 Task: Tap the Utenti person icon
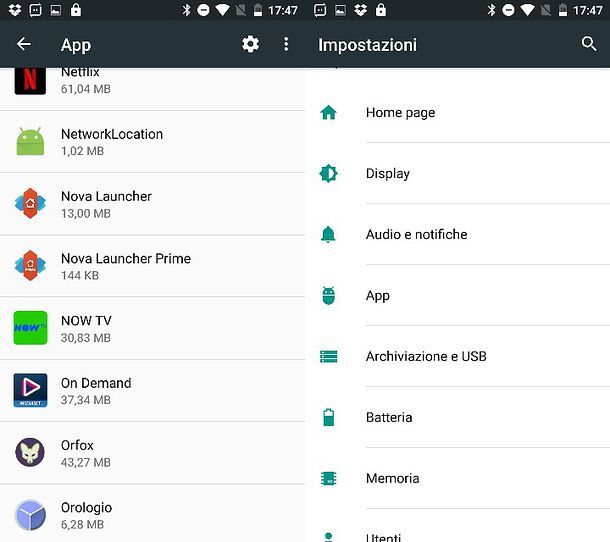coord(328,537)
